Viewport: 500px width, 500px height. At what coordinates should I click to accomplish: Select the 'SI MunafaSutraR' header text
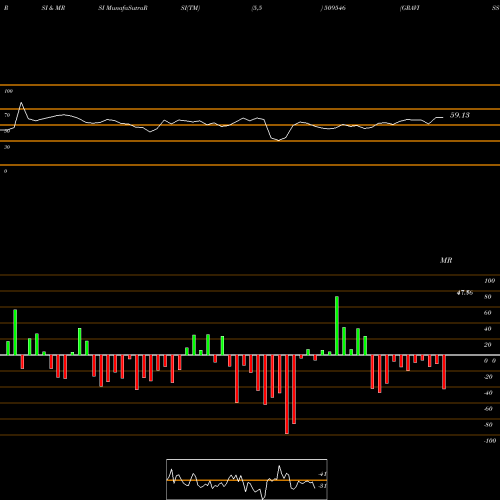123,8
